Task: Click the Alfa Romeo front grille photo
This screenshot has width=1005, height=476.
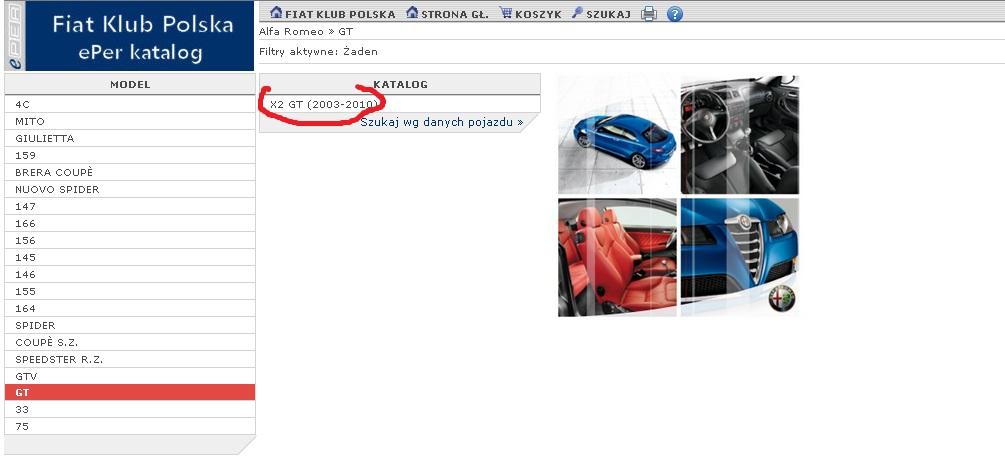Action: (x=740, y=257)
